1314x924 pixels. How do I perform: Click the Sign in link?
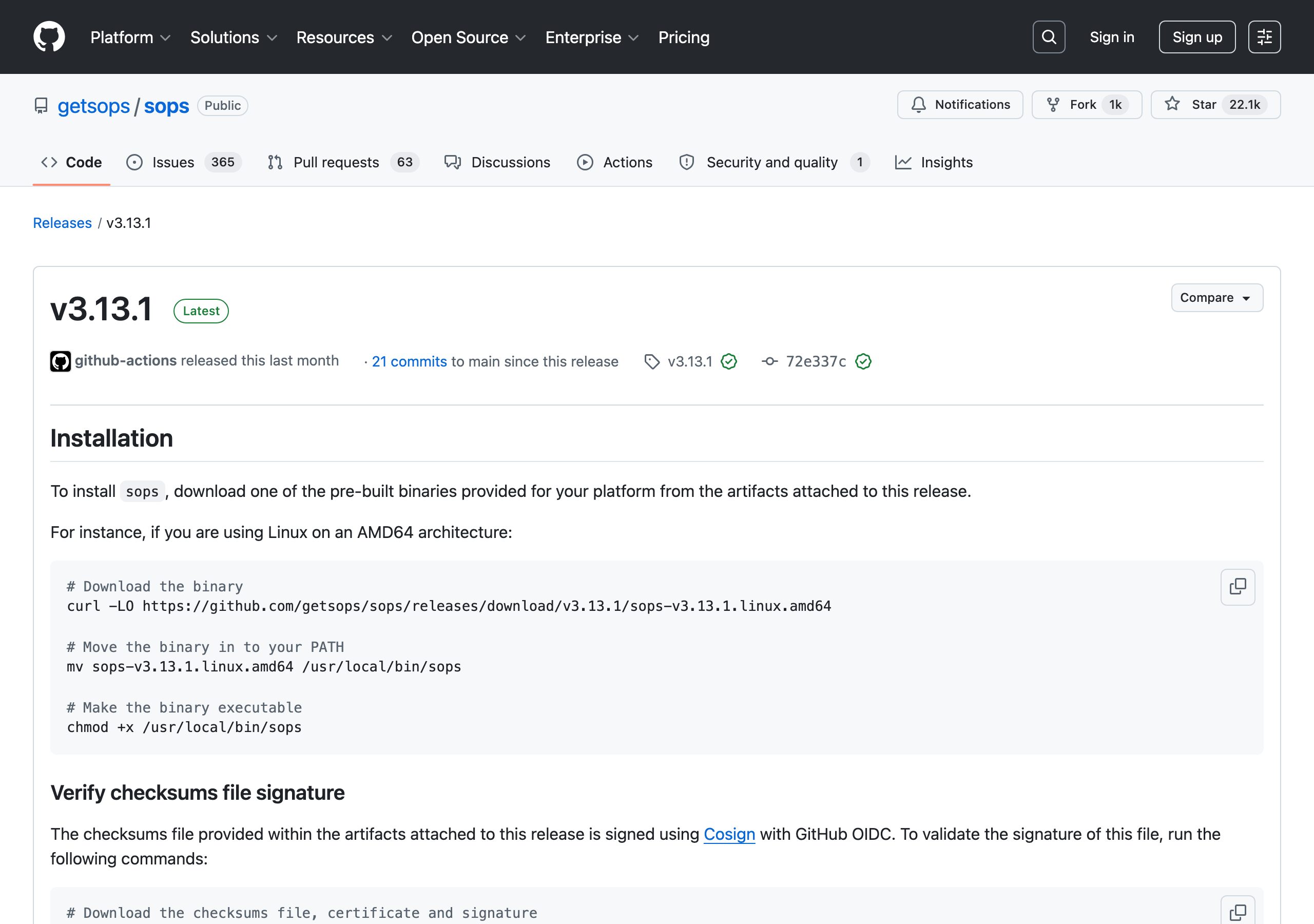point(1111,37)
